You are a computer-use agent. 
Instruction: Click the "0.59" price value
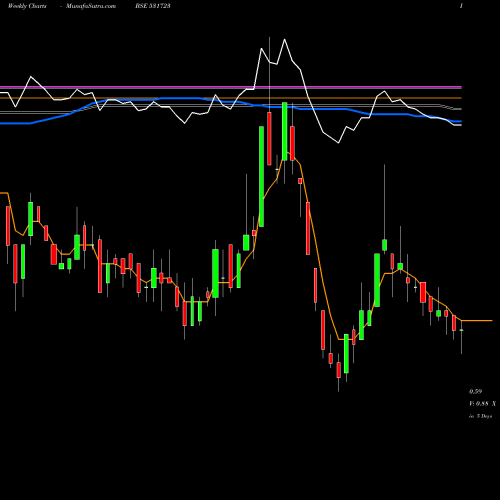(475, 391)
